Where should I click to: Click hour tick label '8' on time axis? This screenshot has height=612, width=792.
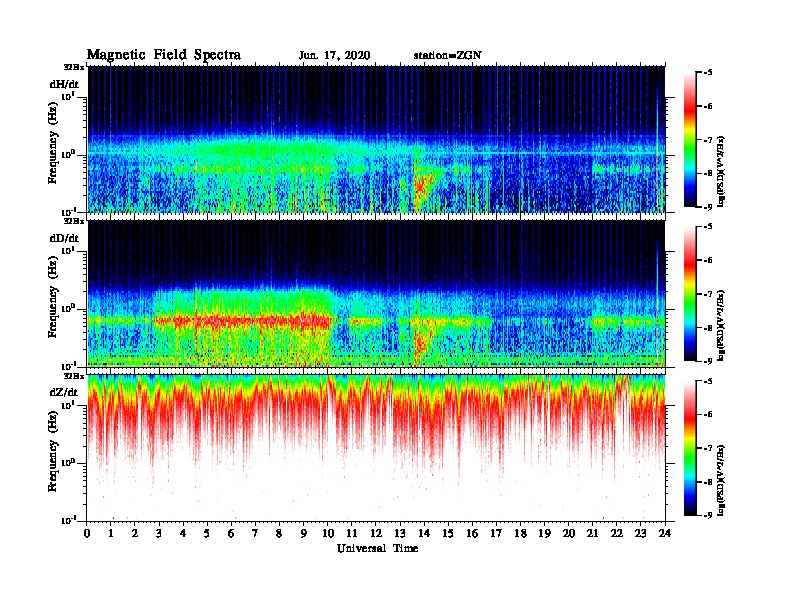coord(279,533)
